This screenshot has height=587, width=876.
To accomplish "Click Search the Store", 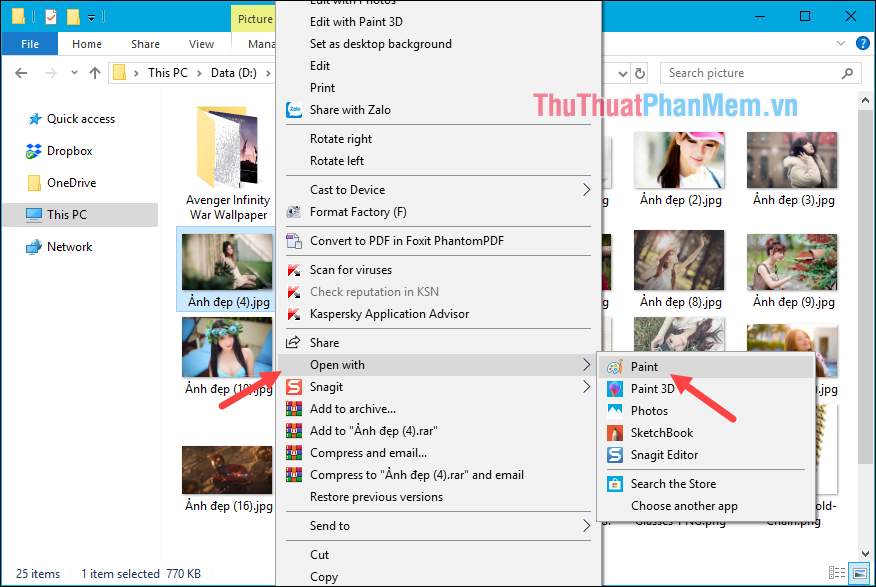I will (674, 483).
